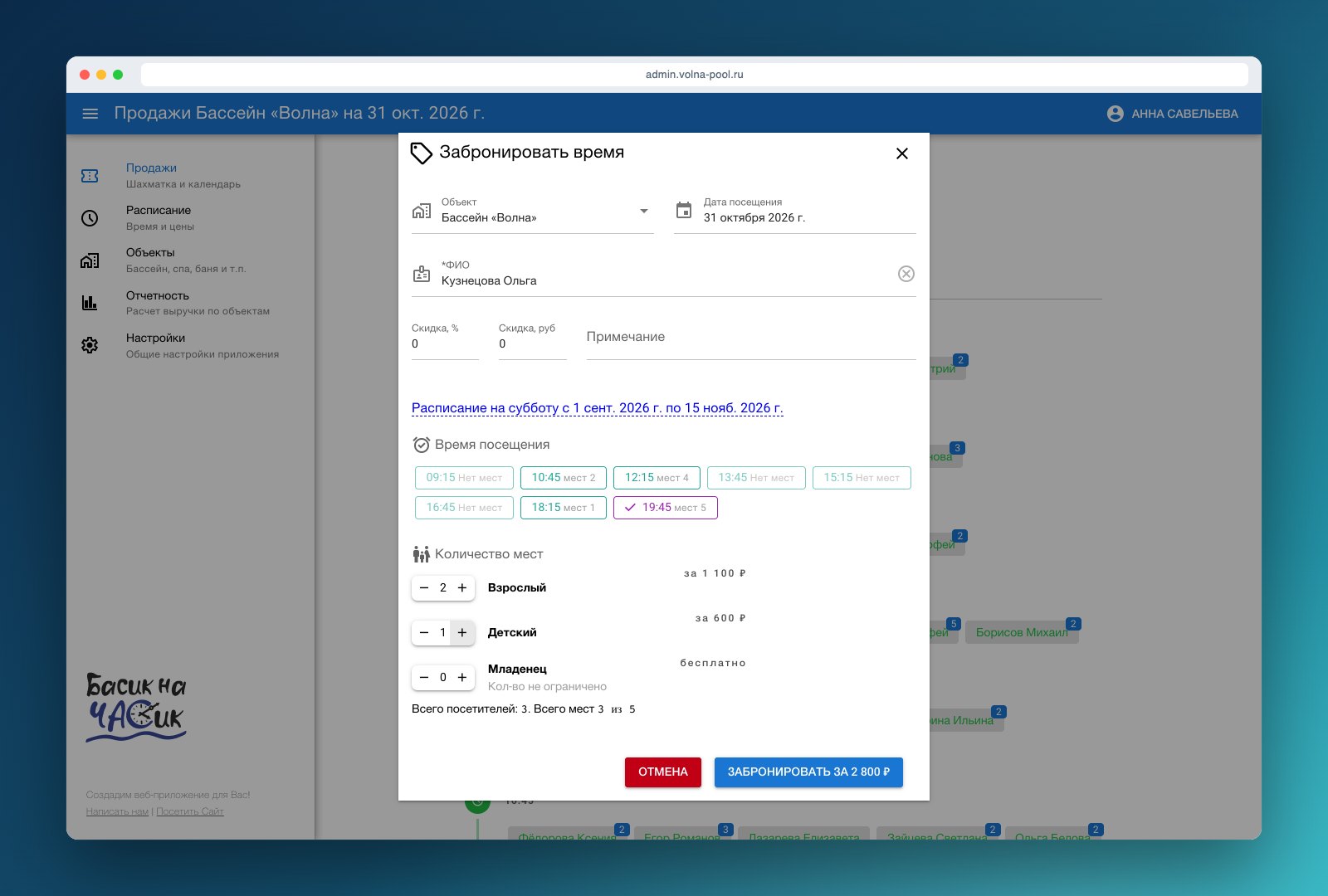Click the Примечание note field
This screenshot has width=1328, height=896.
[751, 338]
